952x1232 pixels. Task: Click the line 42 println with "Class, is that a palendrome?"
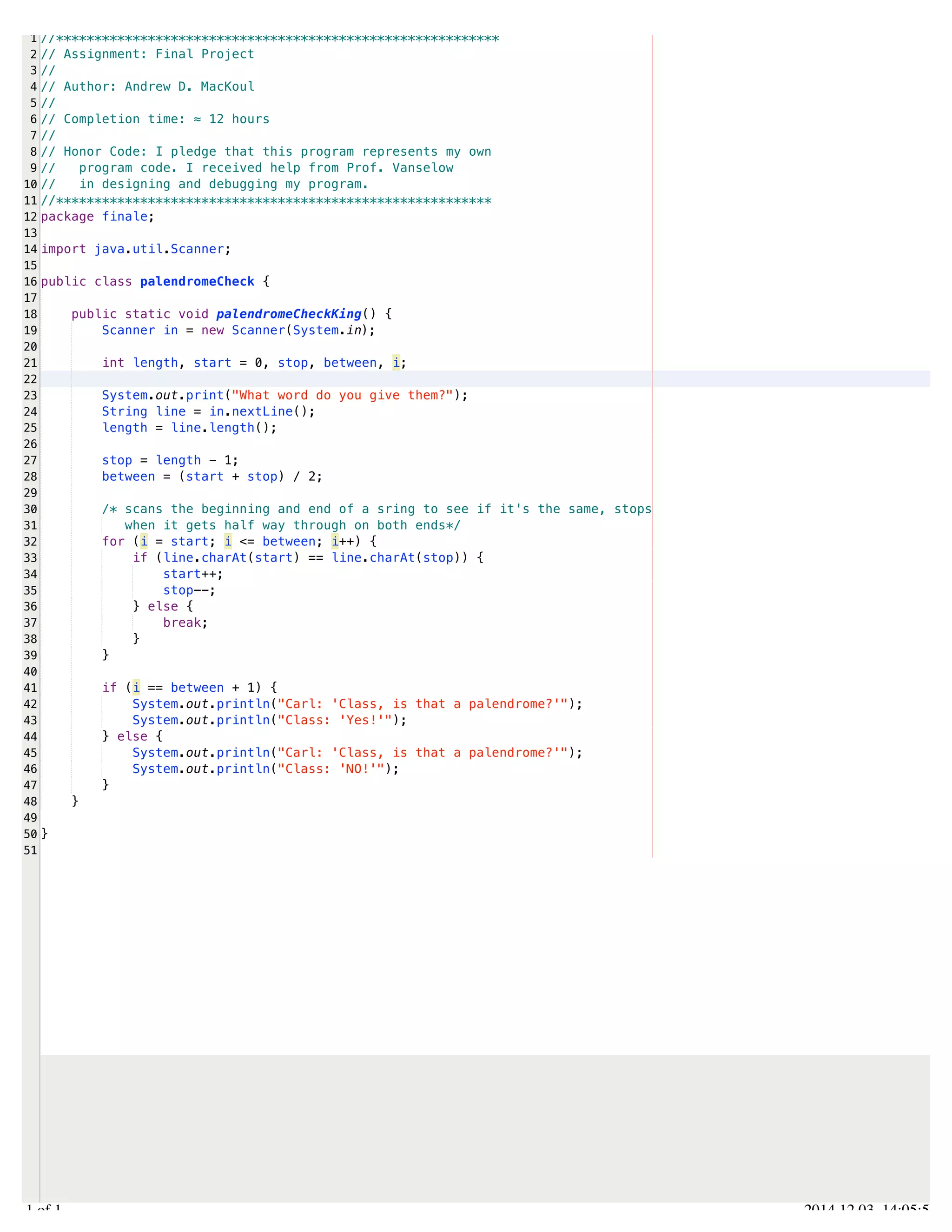[357, 704]
